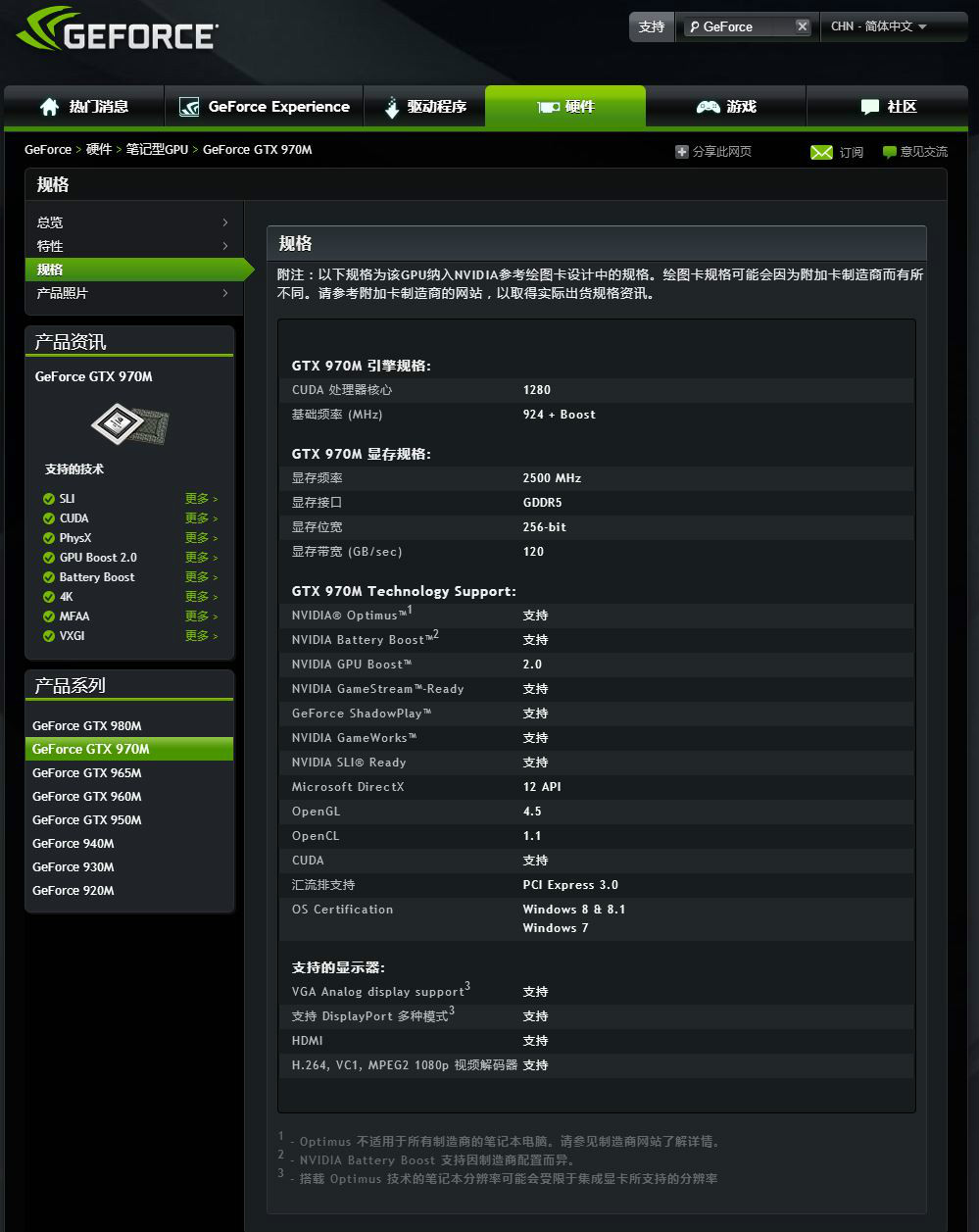Click 更多 next to MFAA

201,616
